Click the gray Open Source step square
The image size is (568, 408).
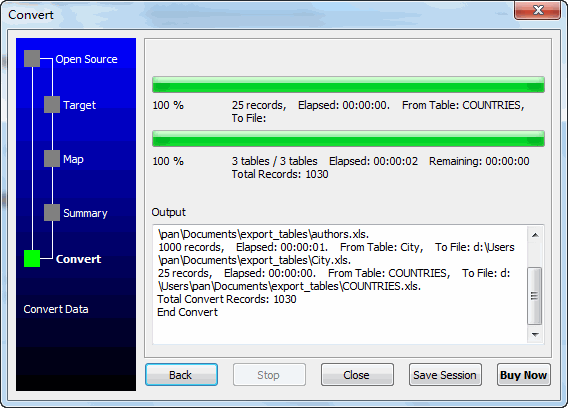point(32,59)
